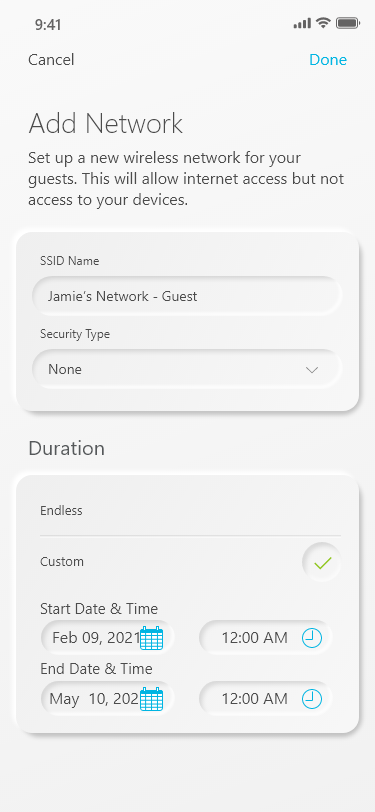Screen dimensions: 375x812
Task: Expand the Security Type dropdown chevron
Action: 312,370
